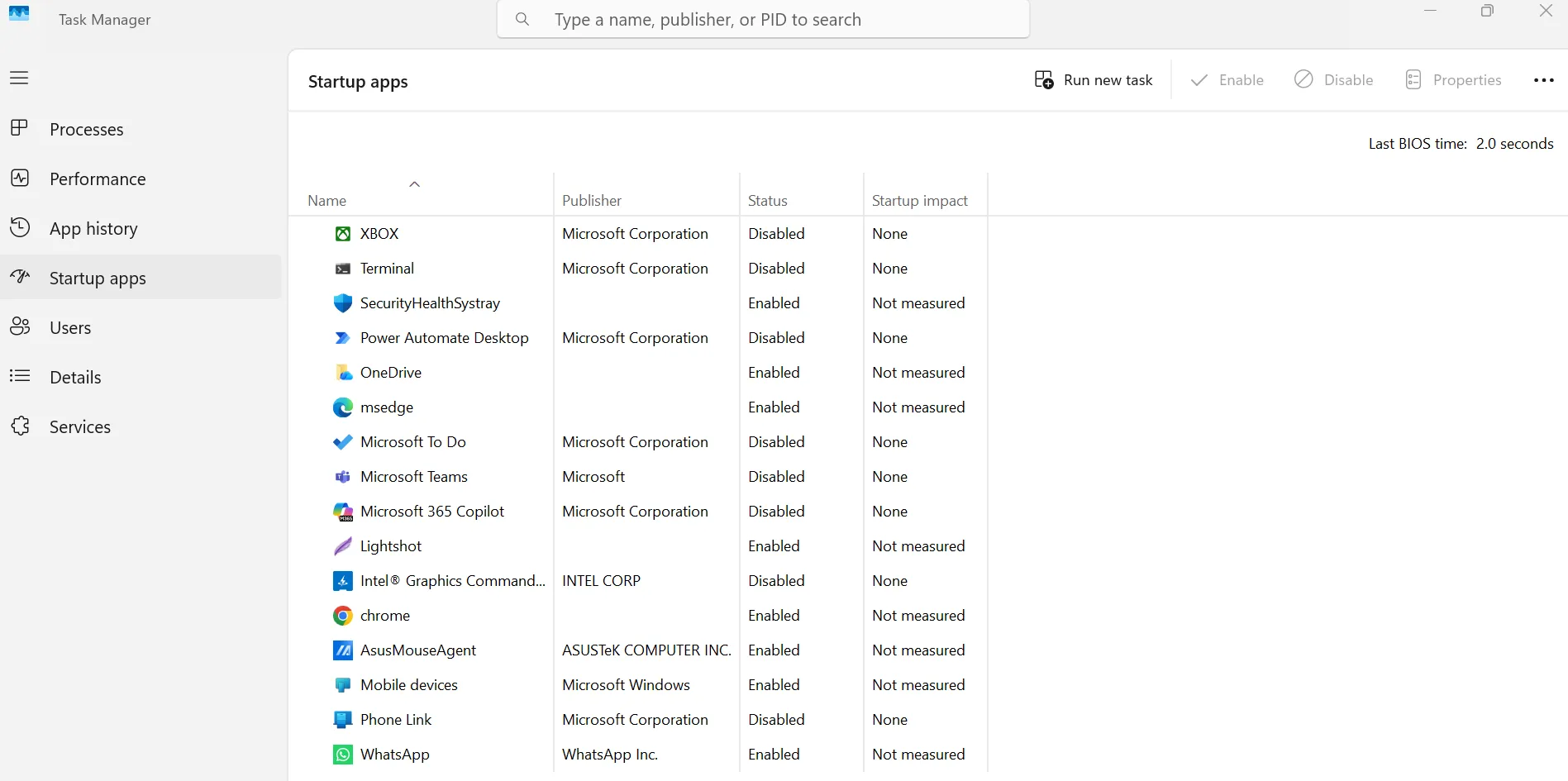The height and width of the screenshot is (781, 1568).
Task: Click the Microsoft To Do checkmark icon
Action: click(343, 442)
